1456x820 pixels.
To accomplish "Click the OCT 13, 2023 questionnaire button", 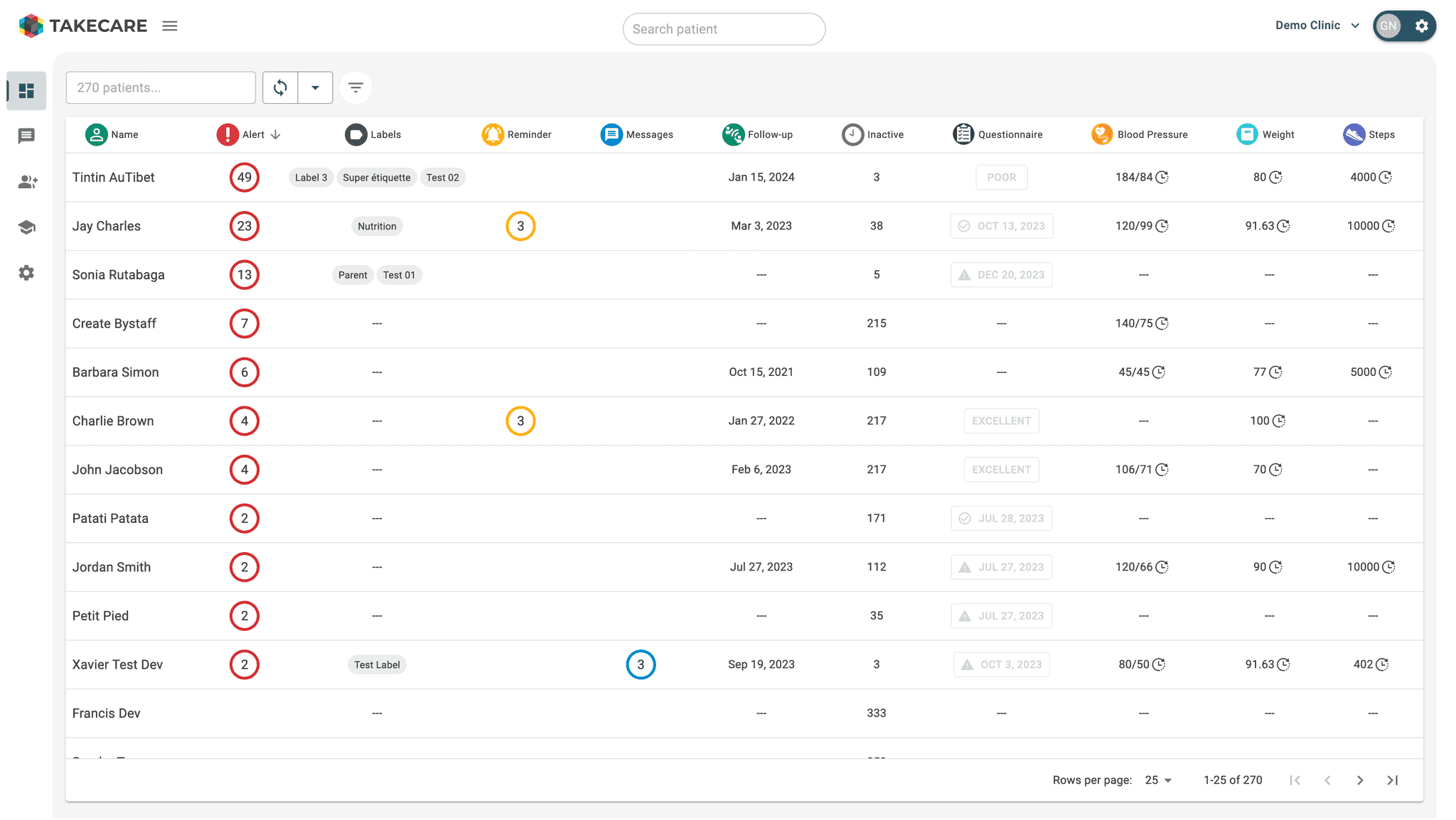I will [1001, 226].
